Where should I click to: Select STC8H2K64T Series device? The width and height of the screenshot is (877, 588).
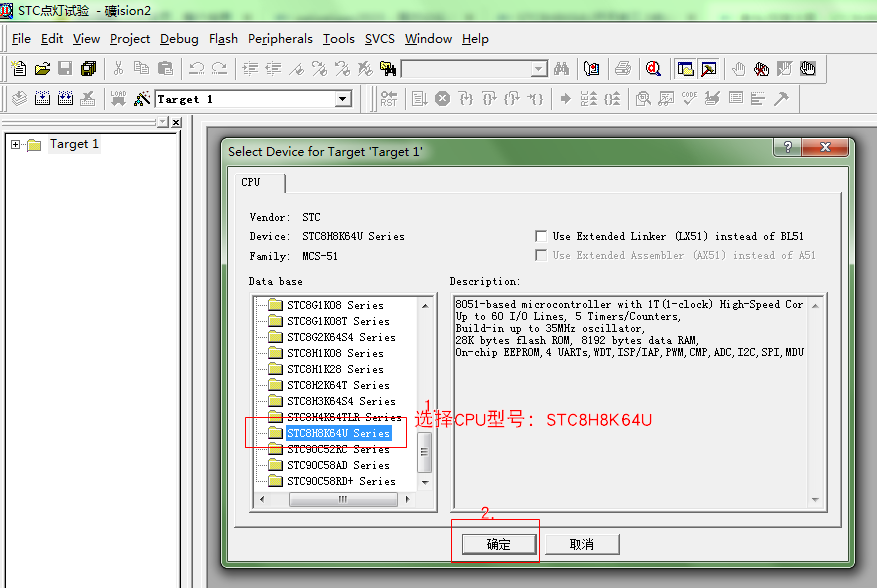coord(338,385)
